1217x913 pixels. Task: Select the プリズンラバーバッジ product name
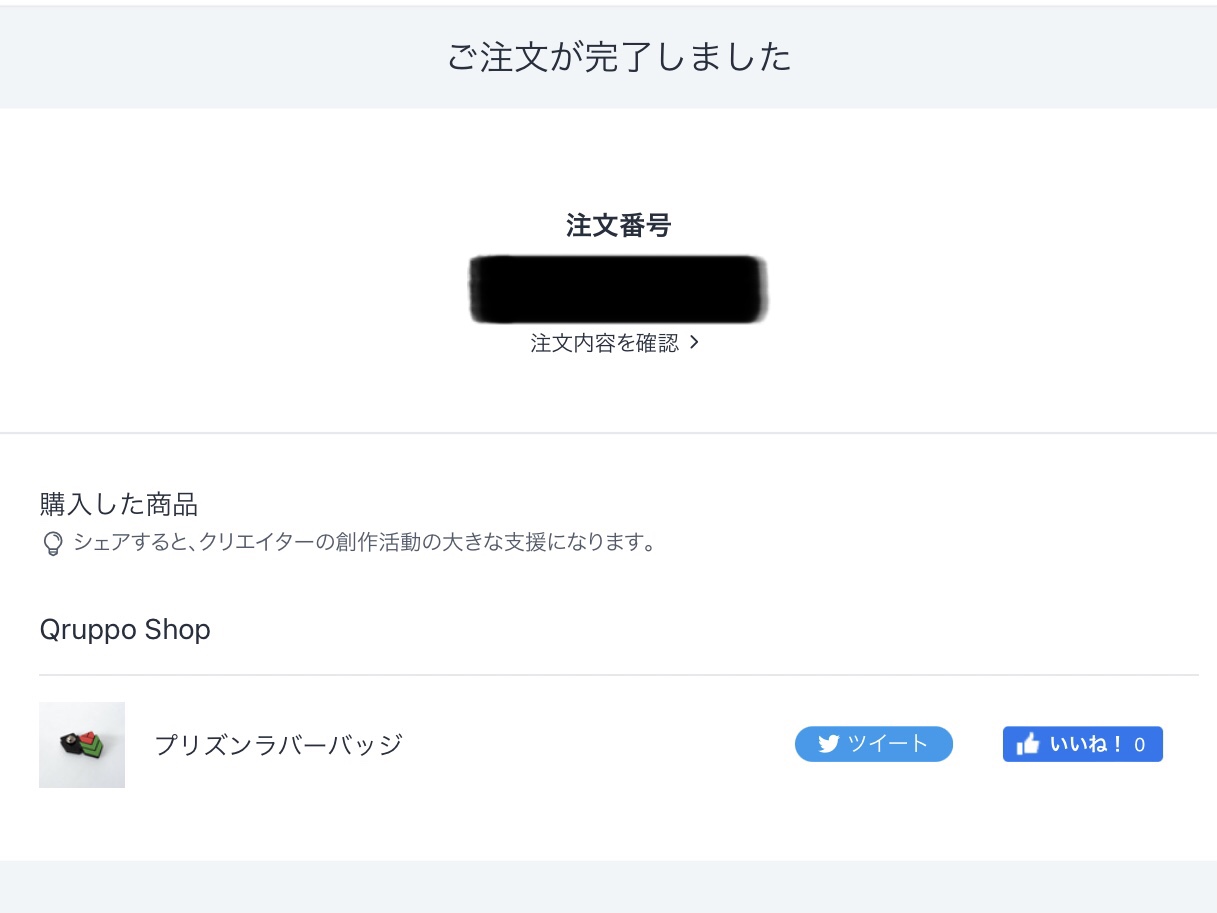pos(278,745)
